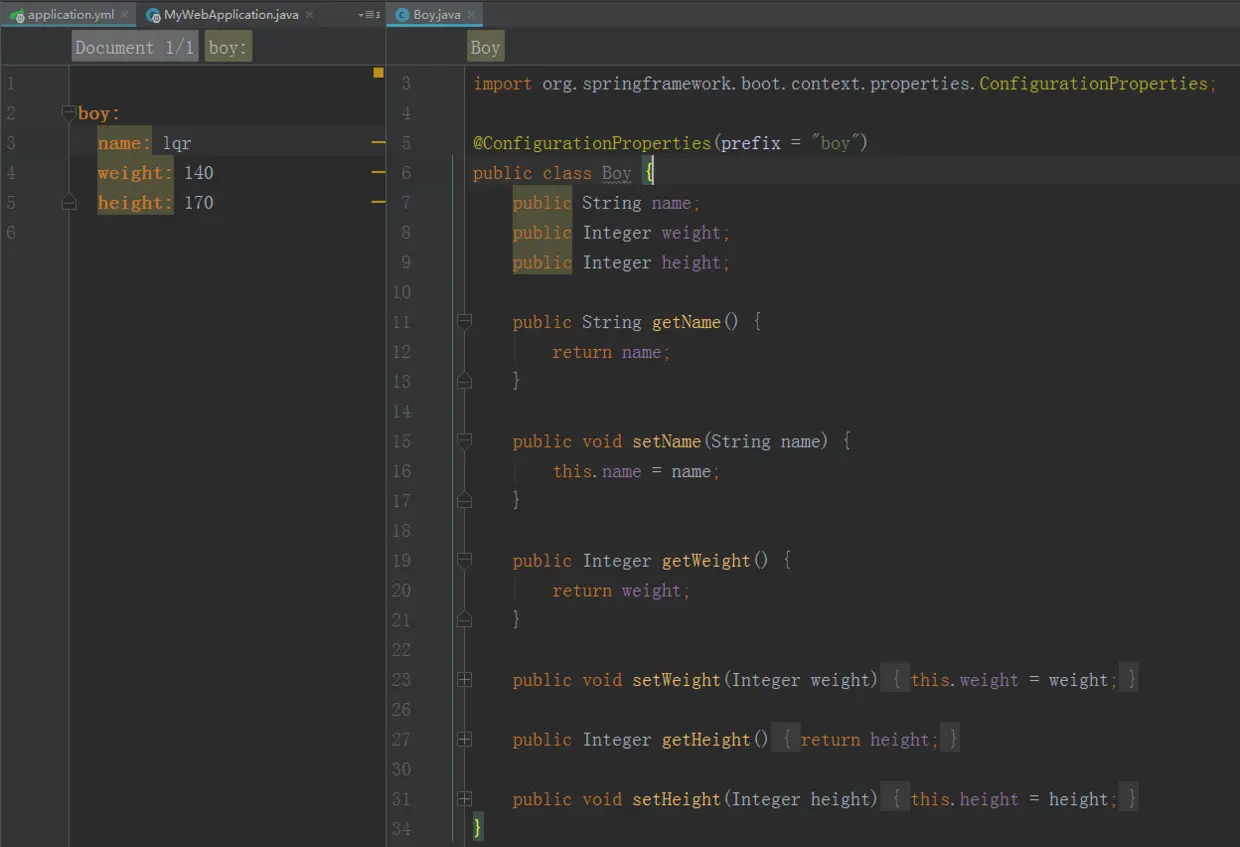Click the warning stripe mark beside weight line
1240x847 pixels.
tap(378, 172)
